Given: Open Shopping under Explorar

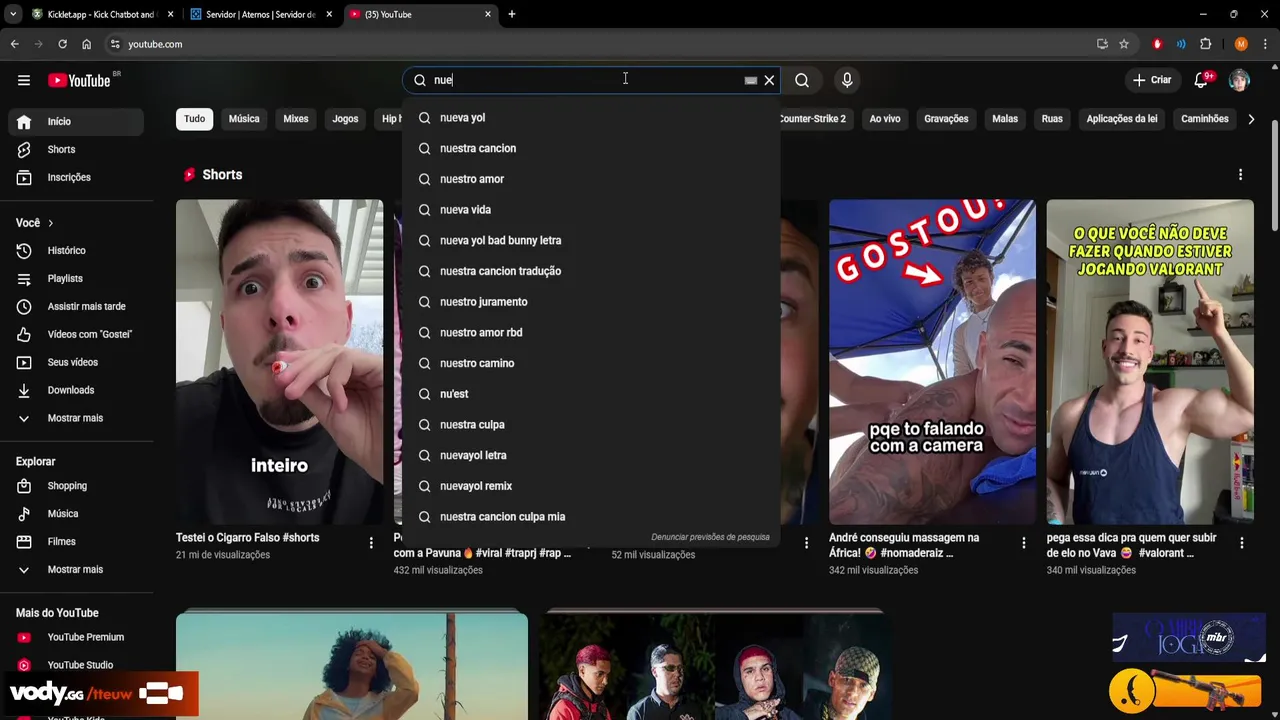Looking at the screenshot, I should (76, 486).
